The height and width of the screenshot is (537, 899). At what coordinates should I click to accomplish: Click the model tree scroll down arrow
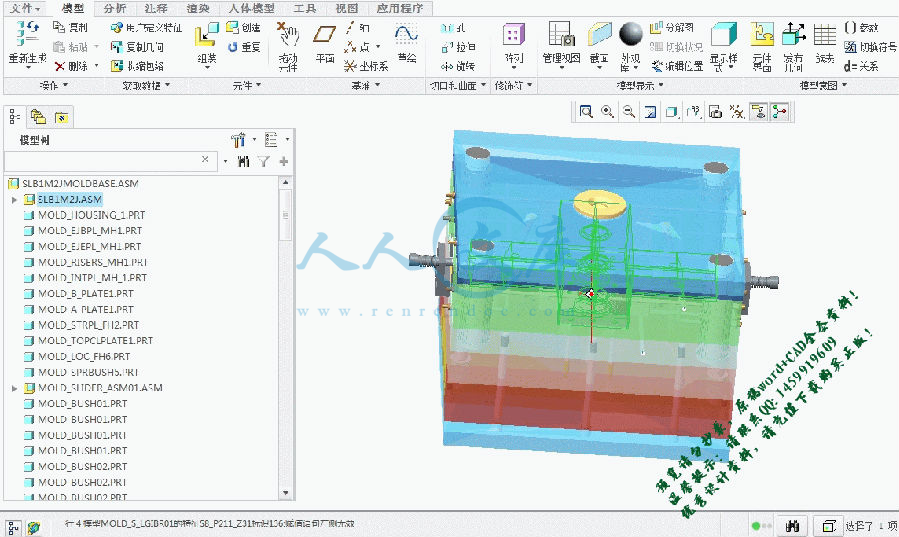click(x=286, y=493)
